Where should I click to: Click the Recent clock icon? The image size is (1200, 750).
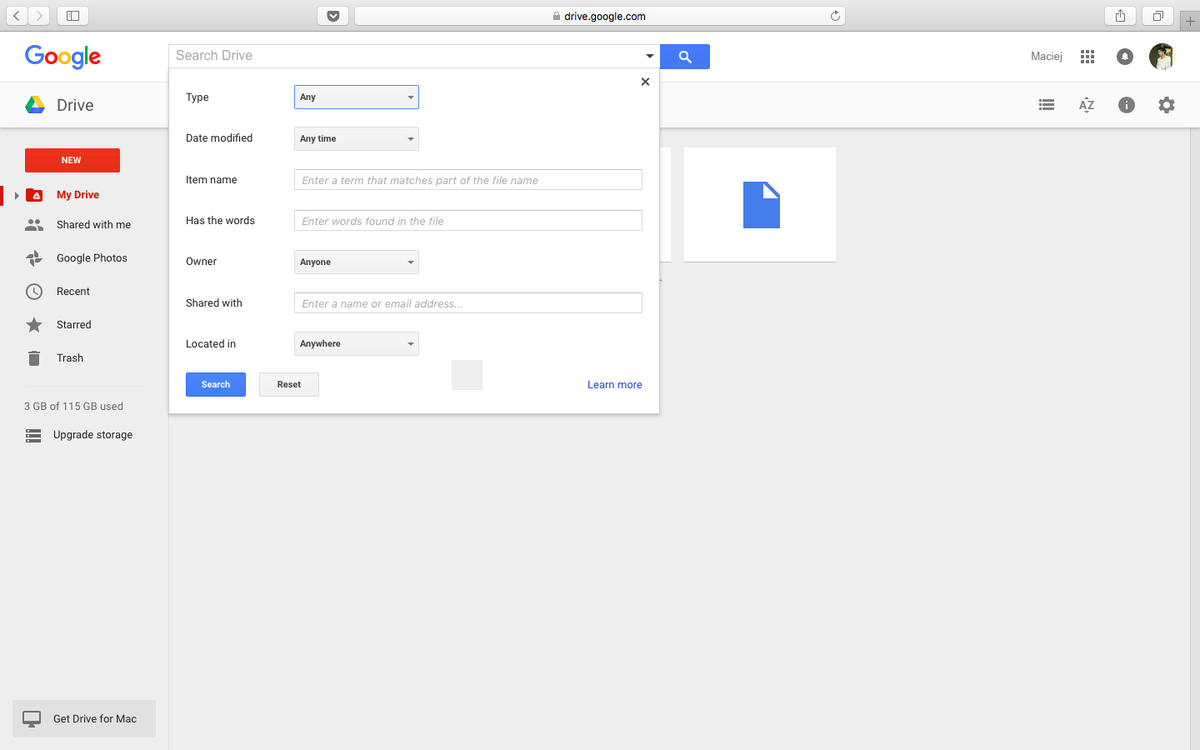(35, 292)
